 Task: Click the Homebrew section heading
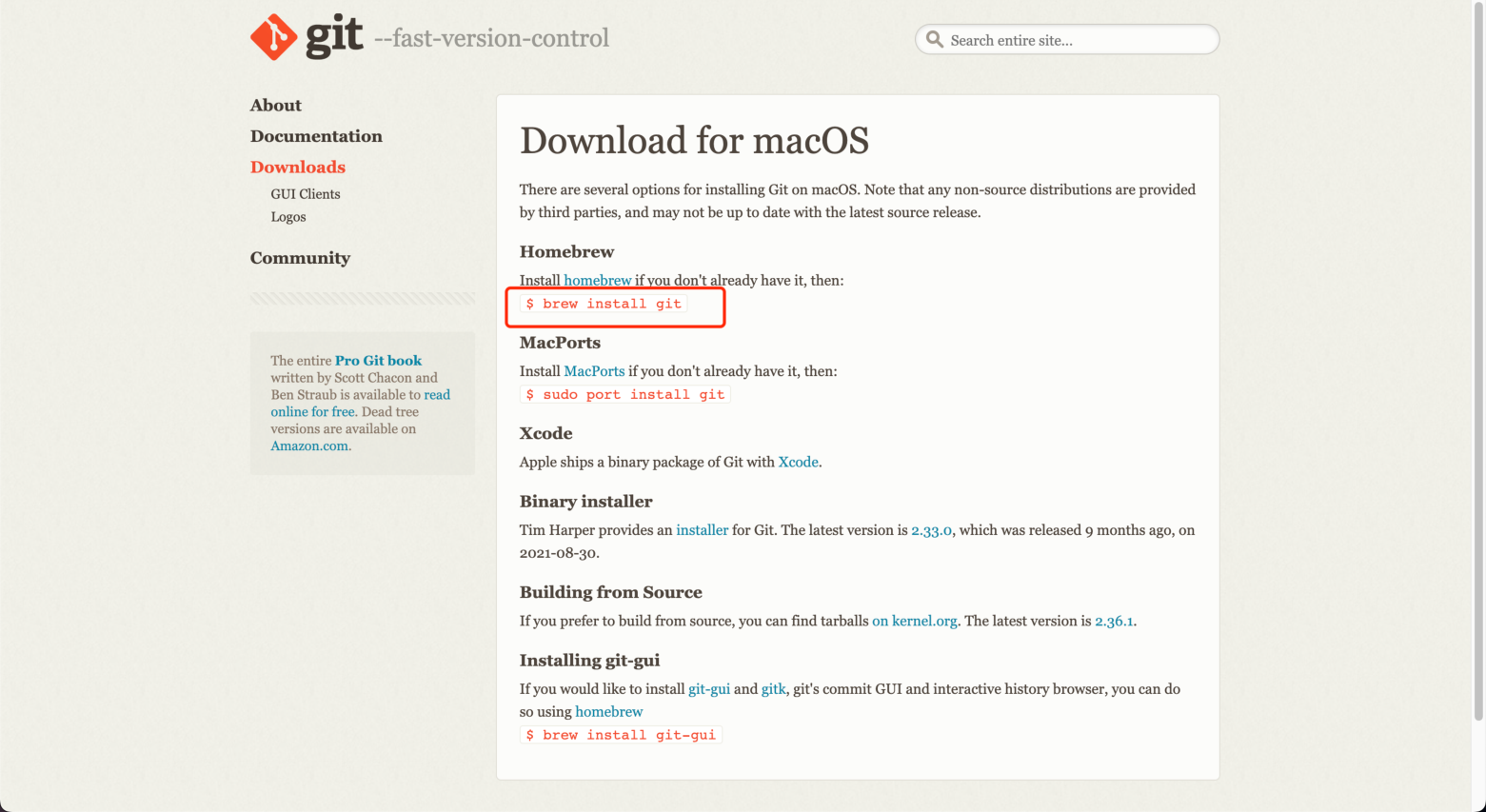tap(566, 252)
